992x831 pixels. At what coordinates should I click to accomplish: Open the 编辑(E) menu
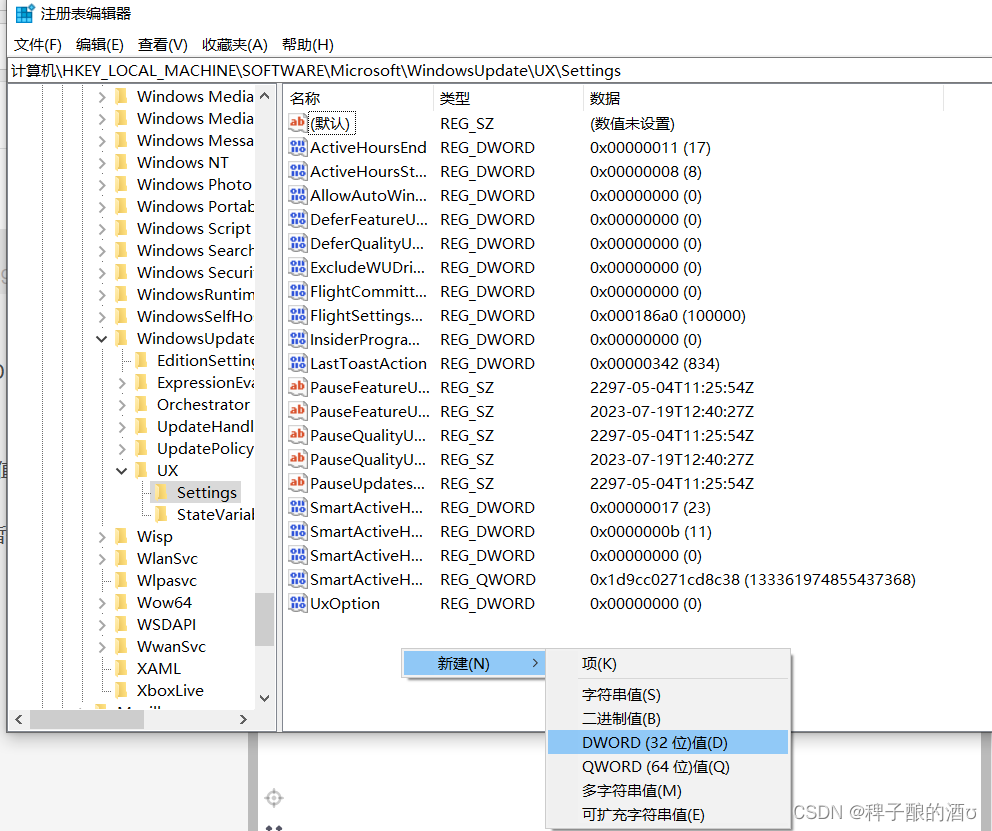click(x=99, y=45)
